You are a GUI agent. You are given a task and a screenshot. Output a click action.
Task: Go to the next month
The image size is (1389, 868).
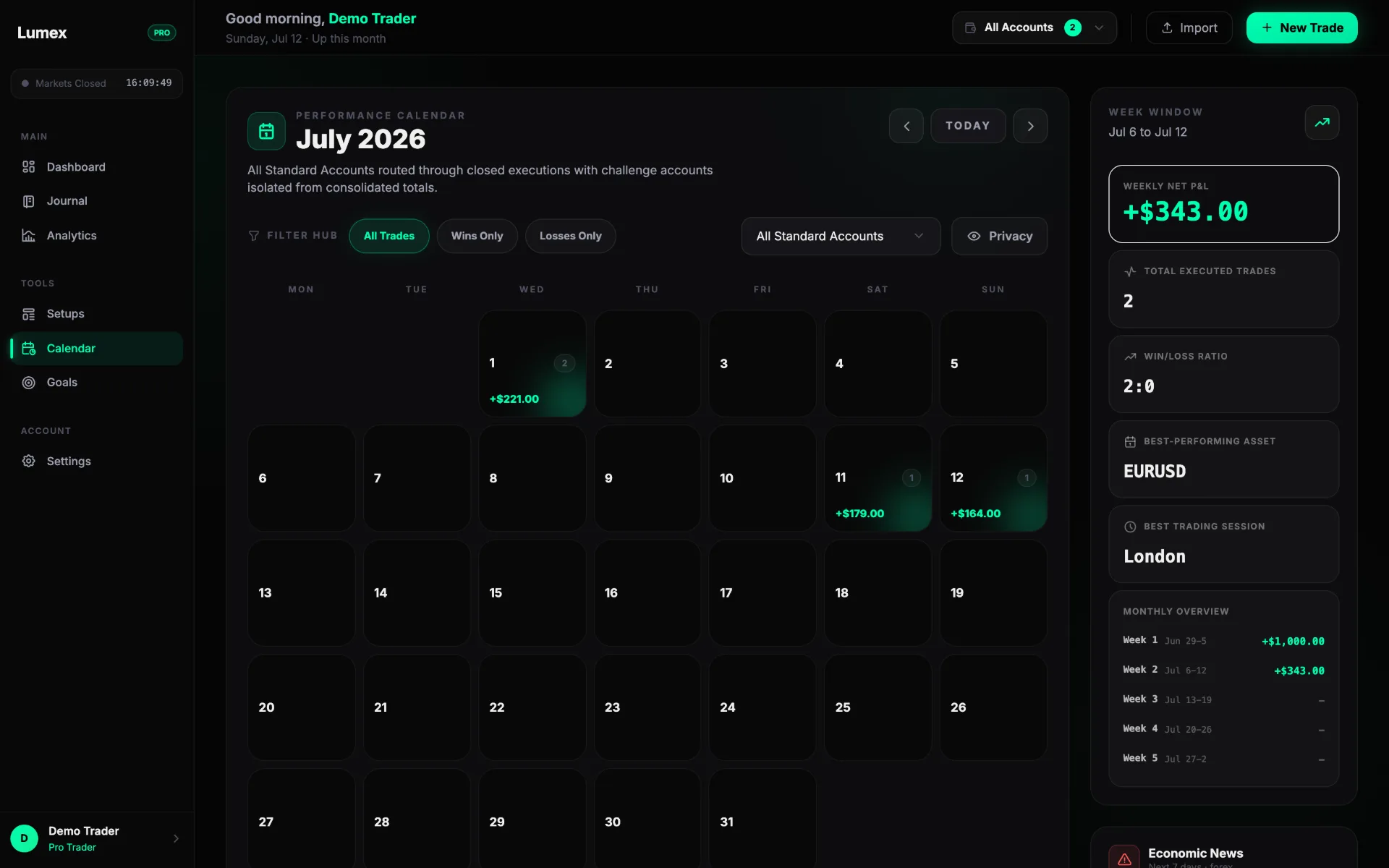point(1030,126)
